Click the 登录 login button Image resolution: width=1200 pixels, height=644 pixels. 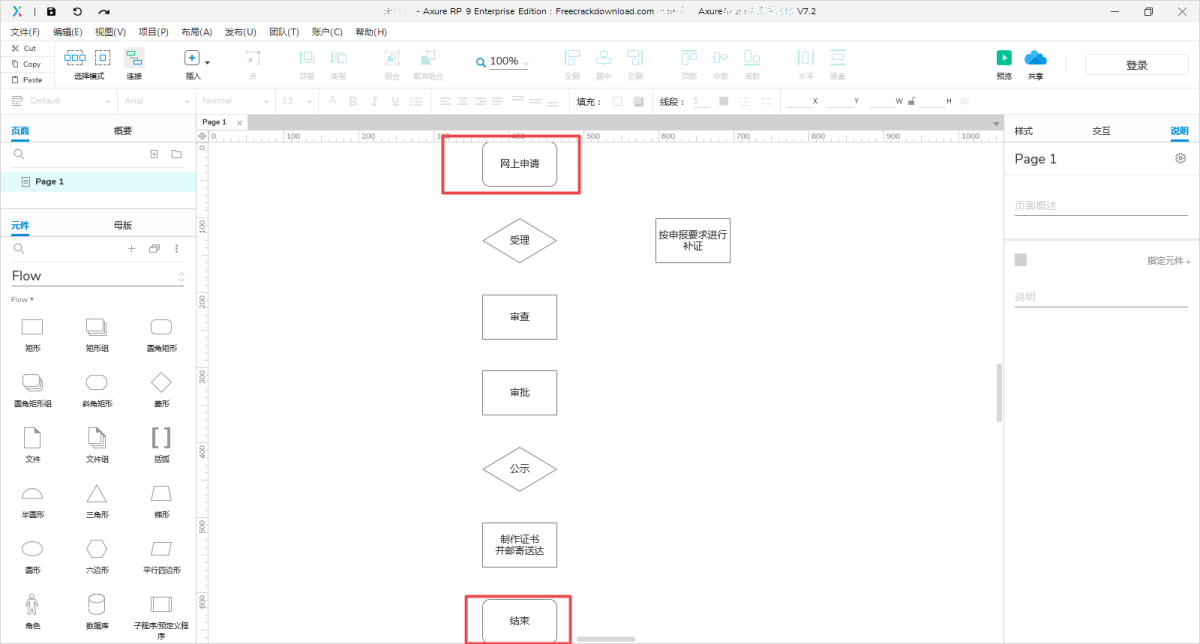pos(1136,65)
